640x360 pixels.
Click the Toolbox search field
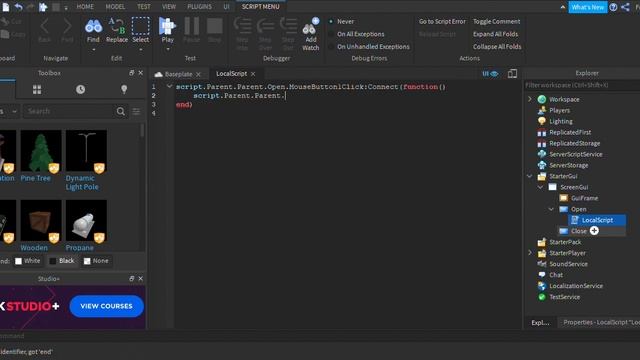[69, 111]
